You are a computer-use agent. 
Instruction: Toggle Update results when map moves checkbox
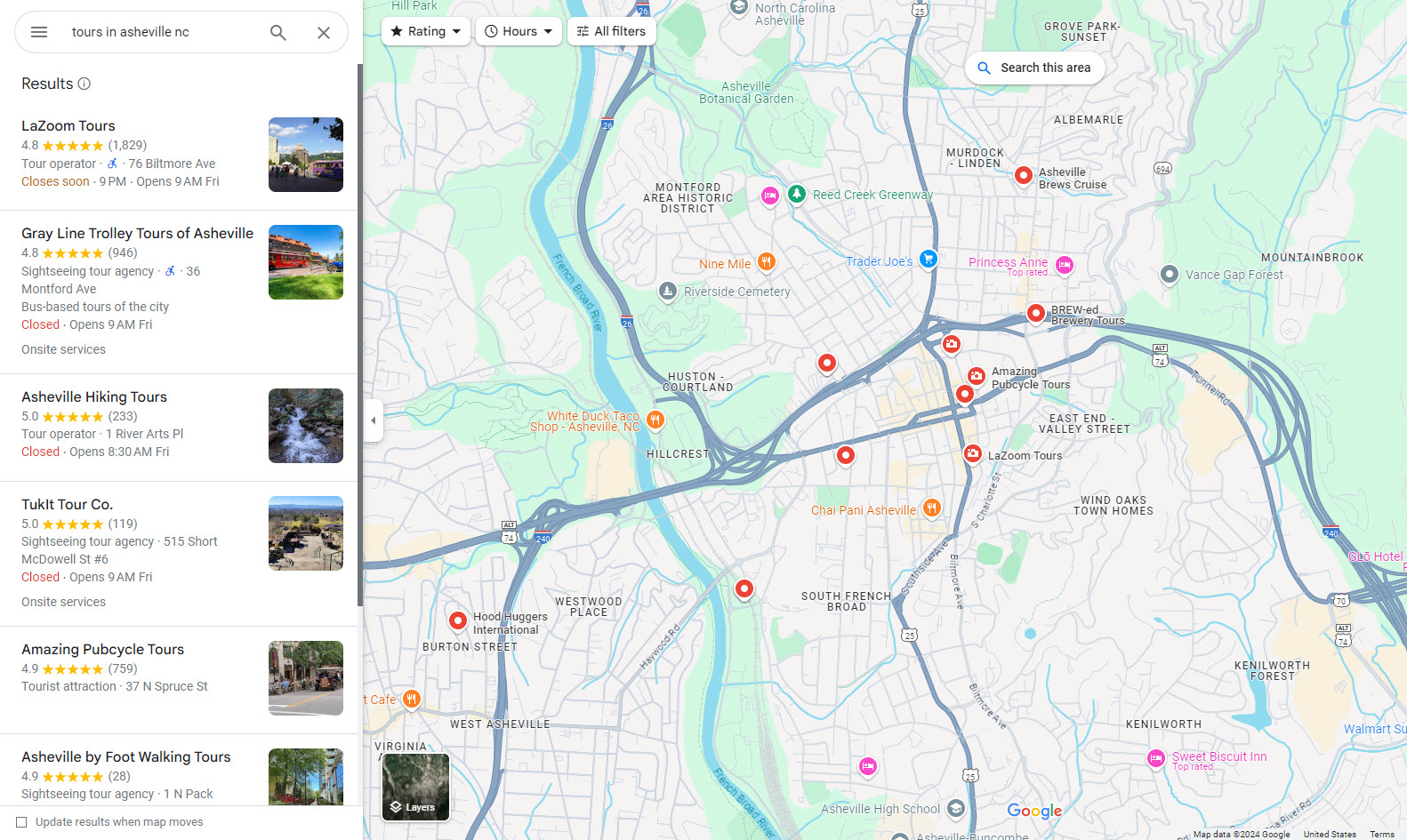click(x=21, y=822)
